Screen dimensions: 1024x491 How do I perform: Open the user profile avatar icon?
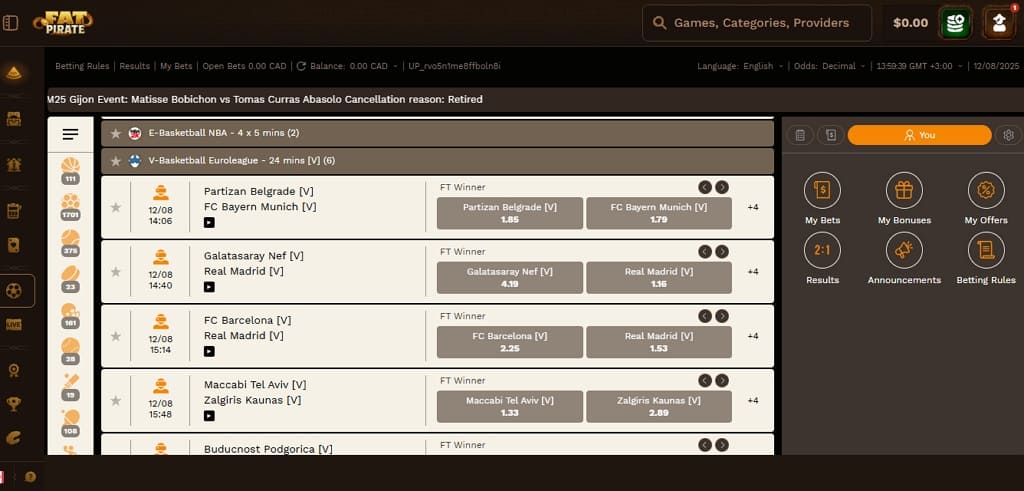(999, 22)
